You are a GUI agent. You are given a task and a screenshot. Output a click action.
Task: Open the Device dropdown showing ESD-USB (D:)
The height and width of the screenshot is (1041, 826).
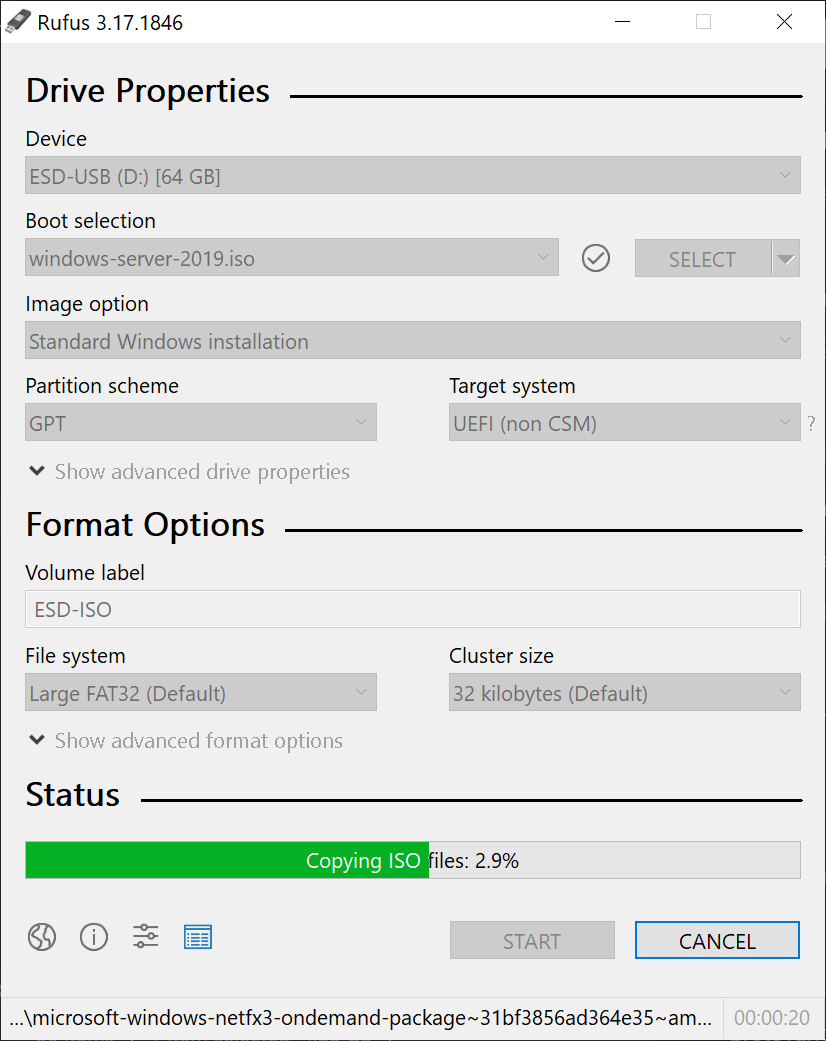click(x=413, y=176)
